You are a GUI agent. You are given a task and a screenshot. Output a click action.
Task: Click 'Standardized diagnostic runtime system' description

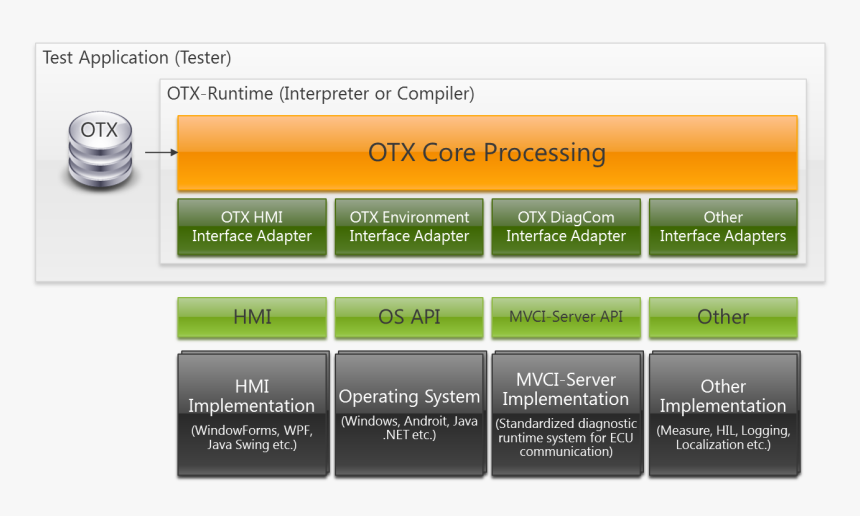pos(566,438)
